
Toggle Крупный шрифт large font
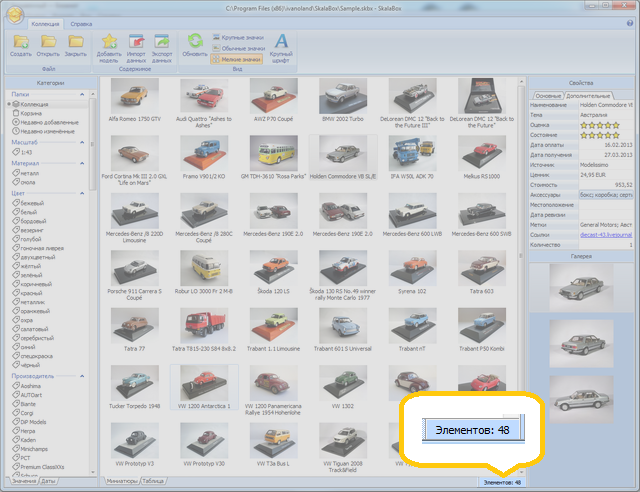281,49
